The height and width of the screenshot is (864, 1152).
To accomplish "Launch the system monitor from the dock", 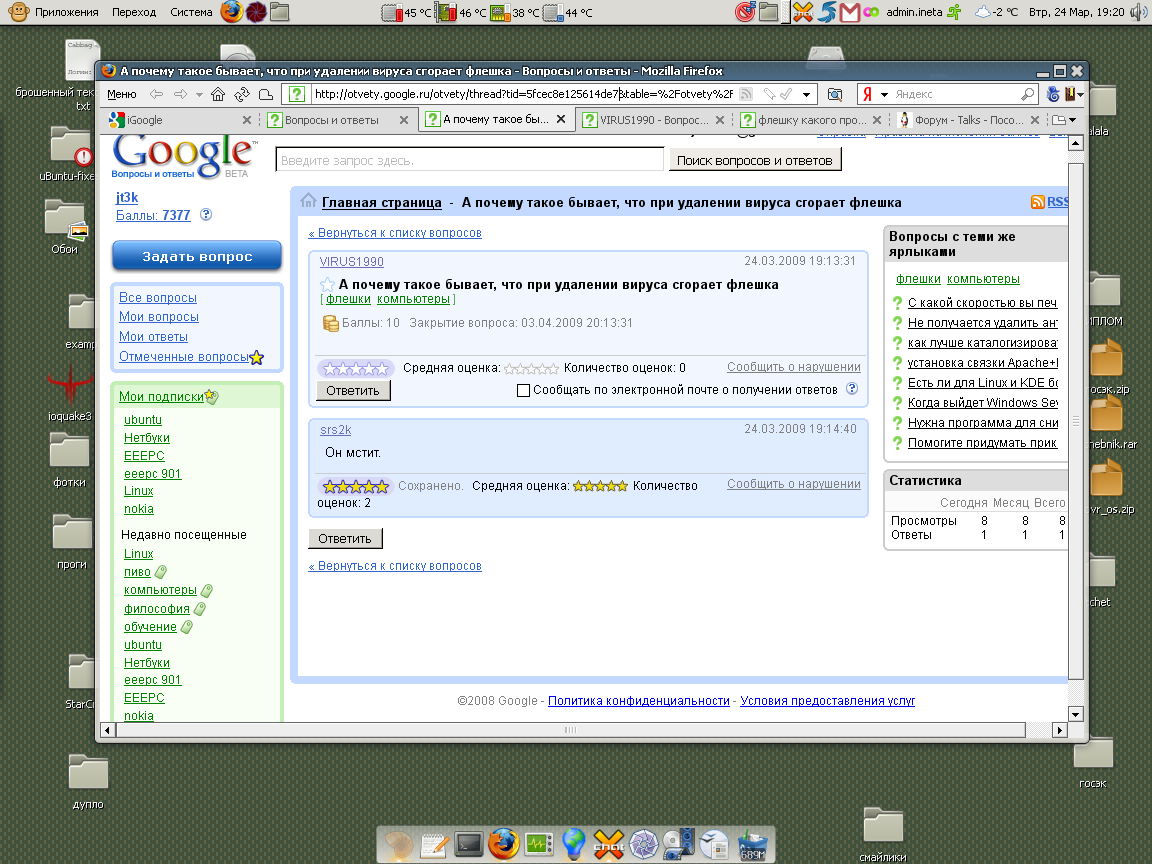I will [x=539, y=844].
